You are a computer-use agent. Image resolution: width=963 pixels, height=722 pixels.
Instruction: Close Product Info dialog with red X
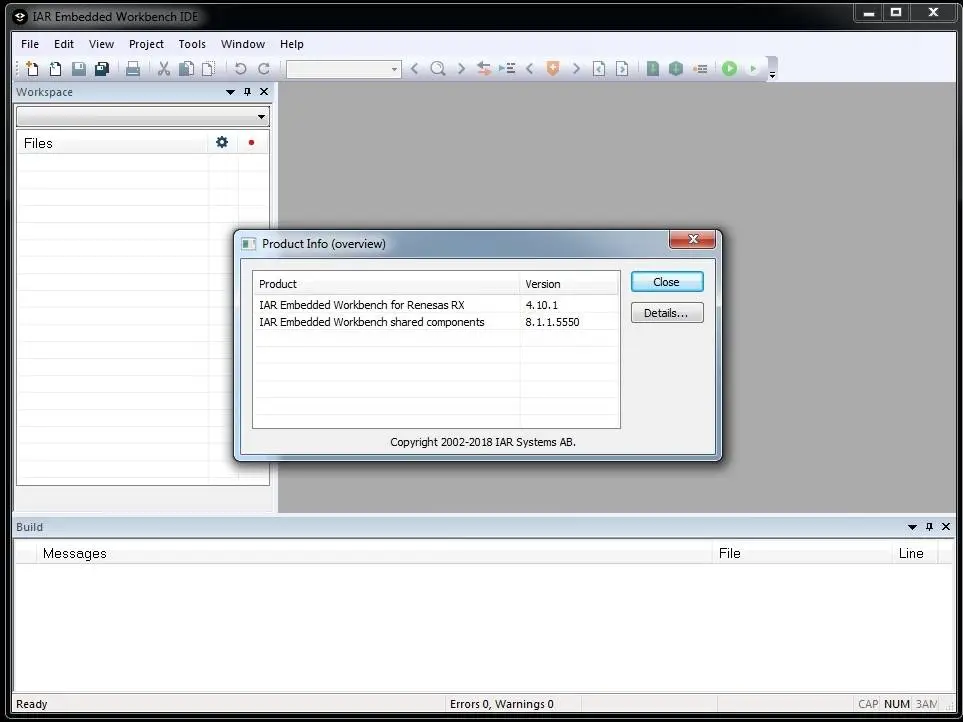(692, 239)
